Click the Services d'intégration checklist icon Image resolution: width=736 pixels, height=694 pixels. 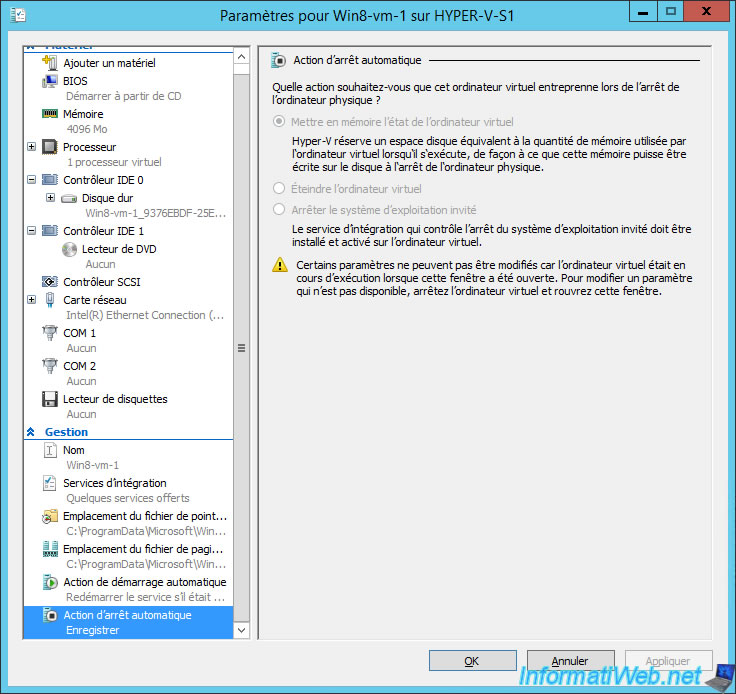point(50,483)
